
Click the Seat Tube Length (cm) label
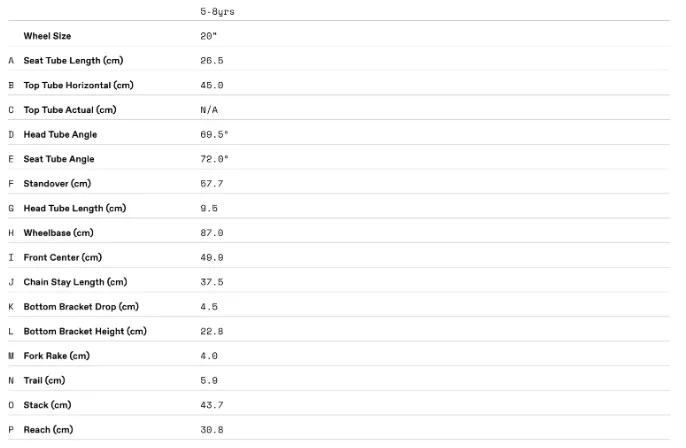74,60
